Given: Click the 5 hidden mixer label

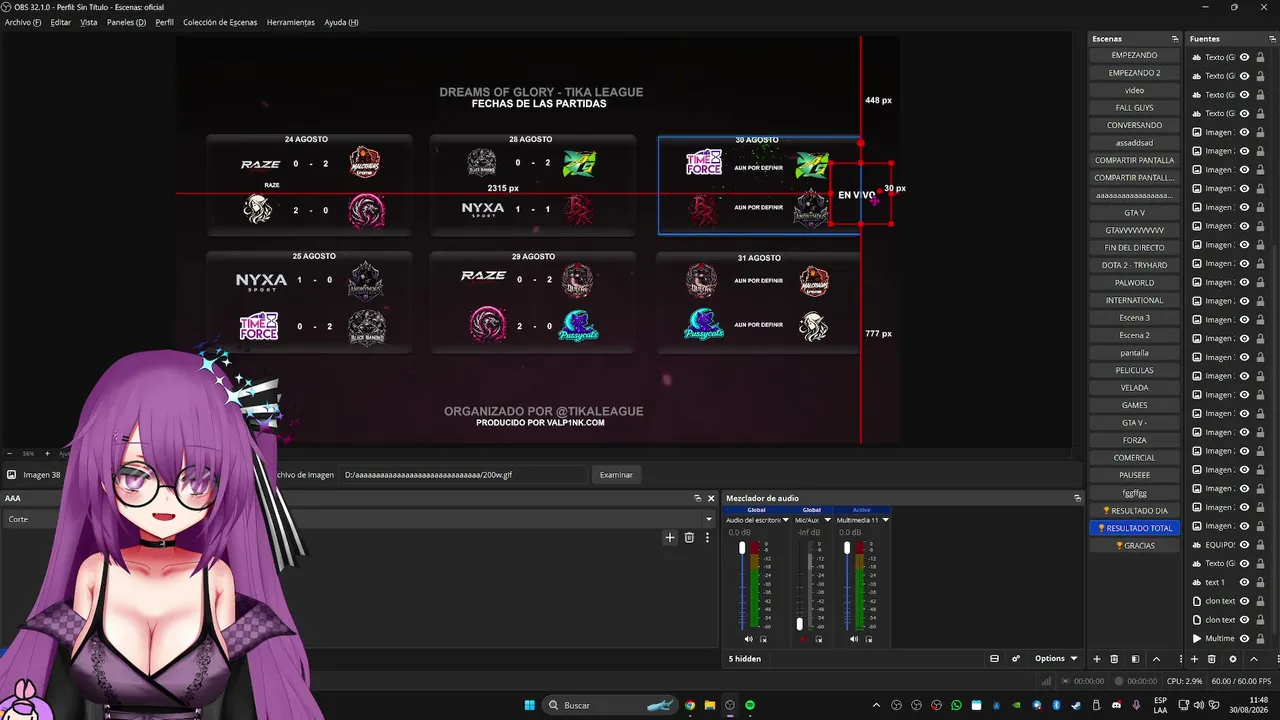Looking at the screenshot, I should pos(745,659).
